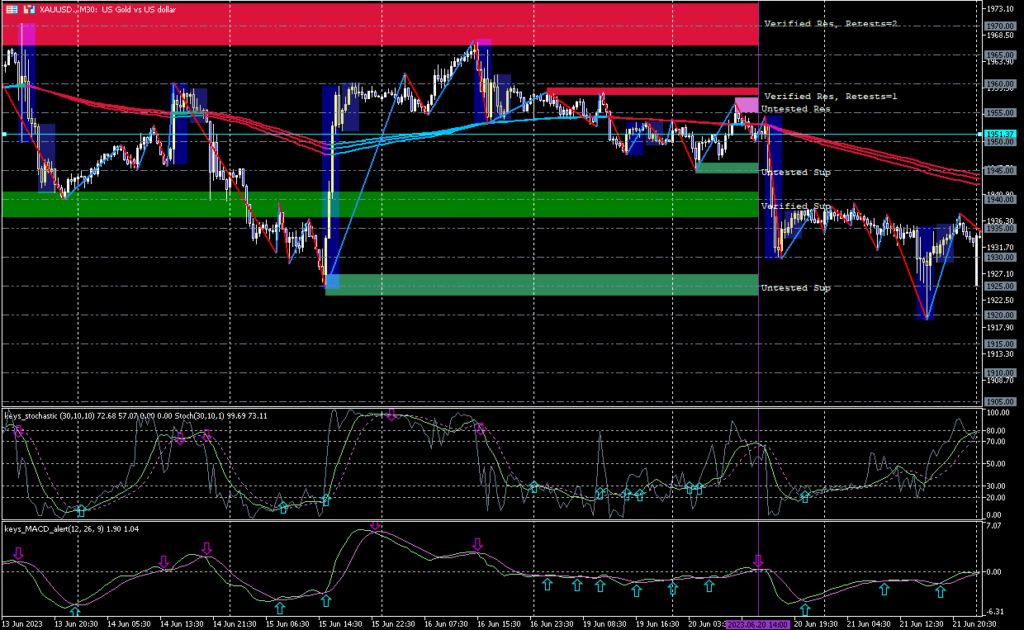This screenshot has height=630, width=1024.
Task: Click the 'Untested Res' zone label
Action: 795,109
